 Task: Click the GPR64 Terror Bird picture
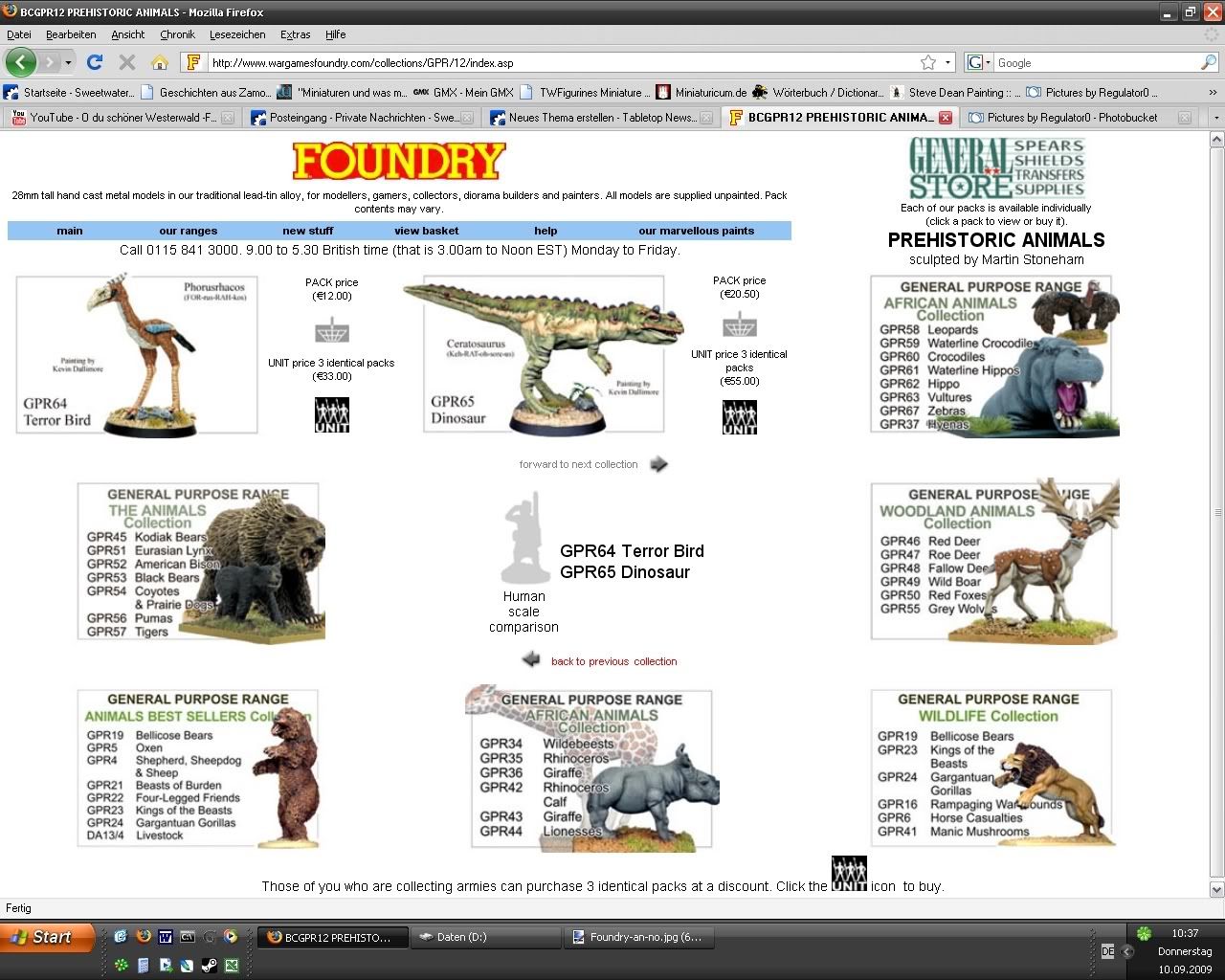click(x=137, y=354)
